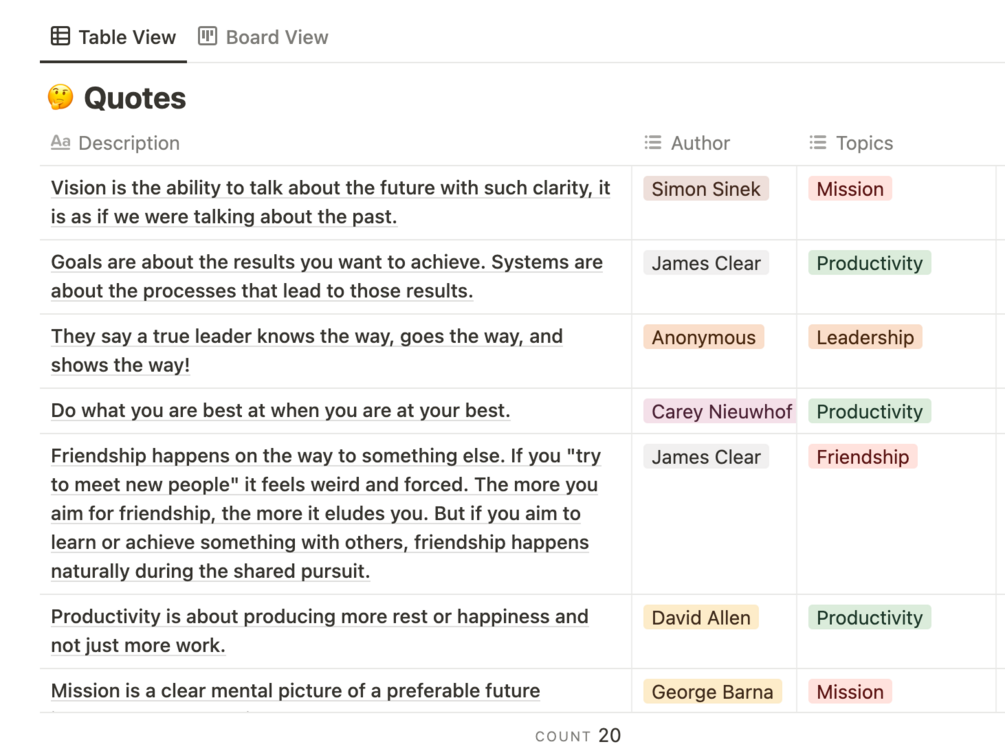Open the quote starting 'Vision is the ability'
The image size is (1005, 753).
pos(331,203)
